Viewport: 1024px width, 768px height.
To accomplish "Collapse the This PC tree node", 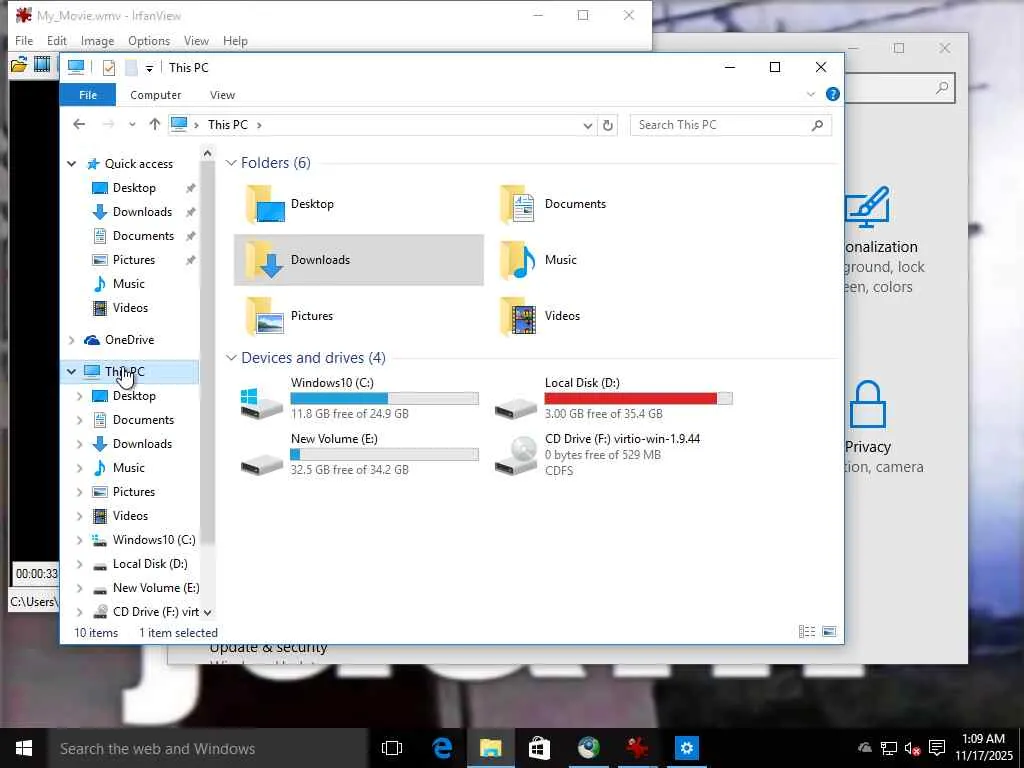I will (72, 372).
